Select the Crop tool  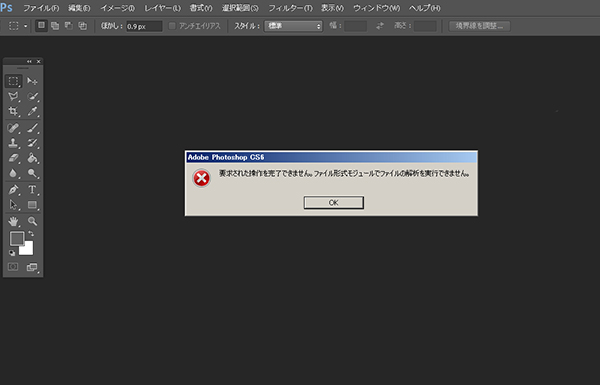pyautogui.click(x=13, y=111)
